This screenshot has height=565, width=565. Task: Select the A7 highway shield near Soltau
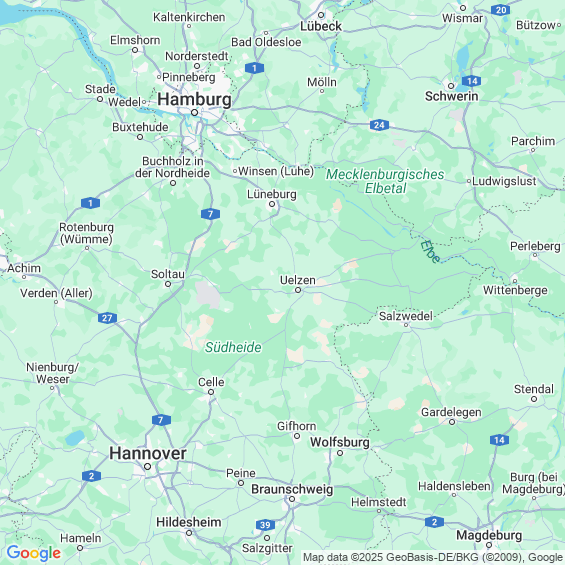point(210,214)
